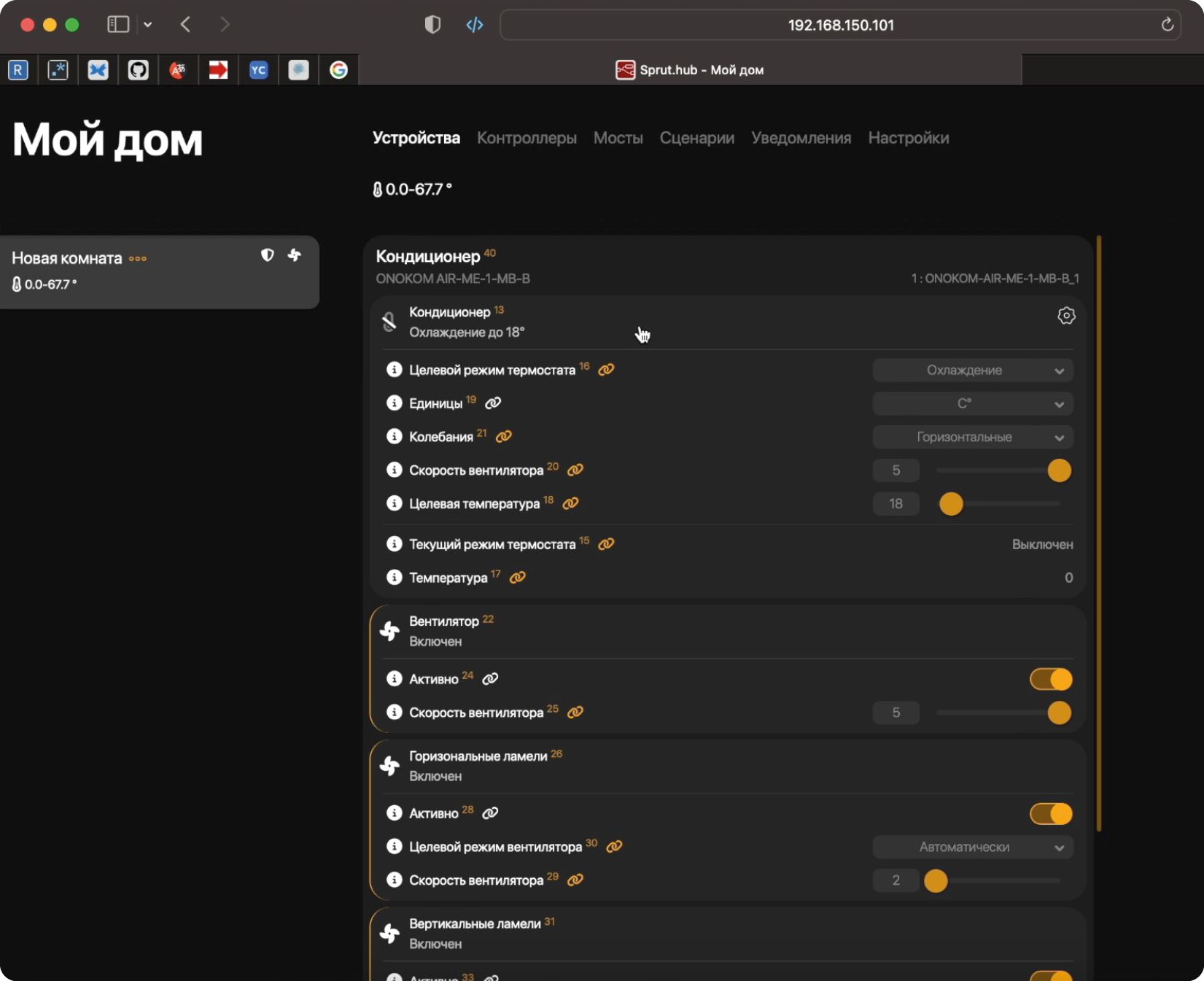The height and width of the screenshot is (981, 1204).
Task: Click the Вентилятор fan icon
Action: pyautogui.click(x=390, y=631)
